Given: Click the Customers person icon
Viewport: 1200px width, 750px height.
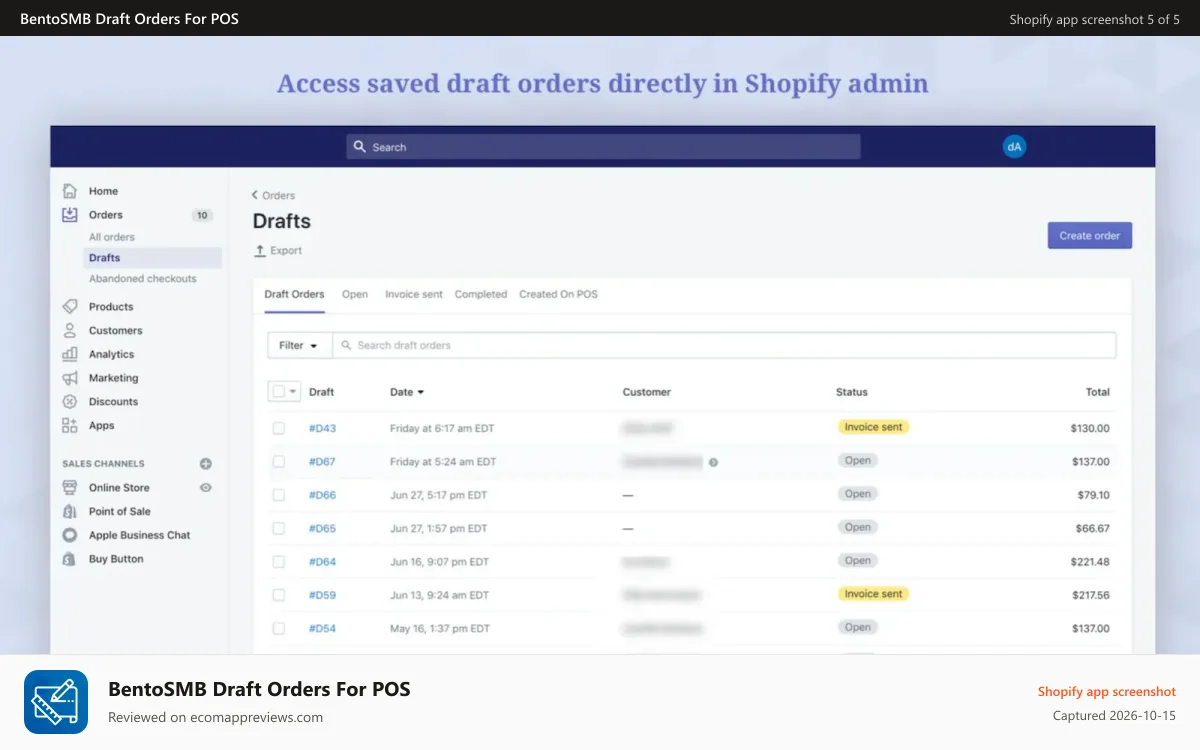Looking at the screenshot, I should (70, 331).
